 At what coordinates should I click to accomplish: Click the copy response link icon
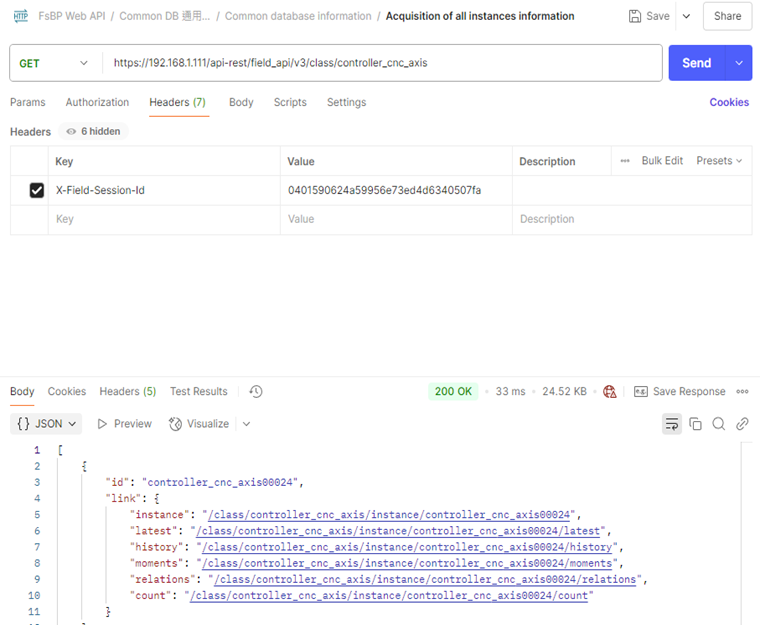point(742,424)
